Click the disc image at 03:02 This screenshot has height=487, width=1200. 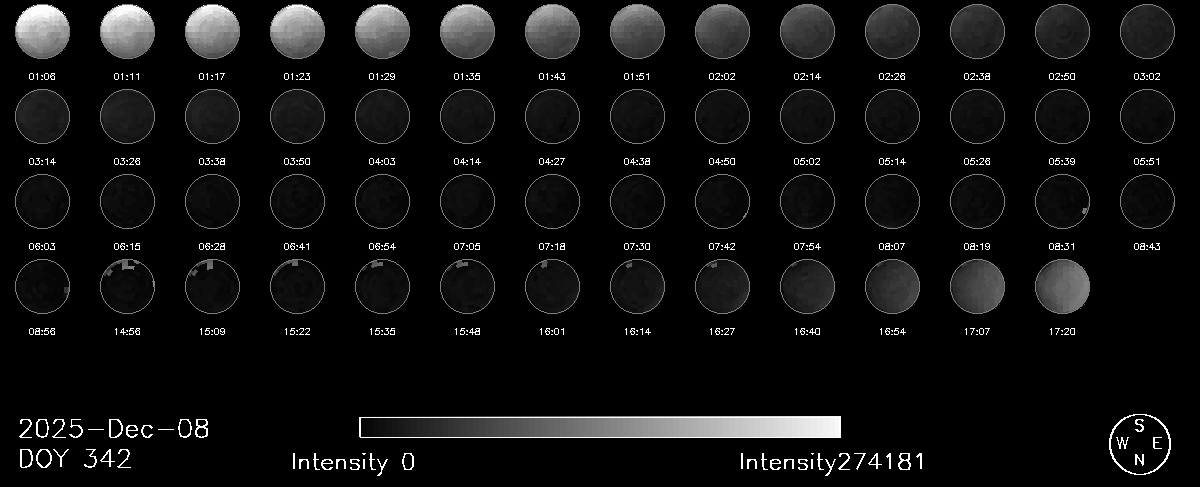tap(1147, 32)
